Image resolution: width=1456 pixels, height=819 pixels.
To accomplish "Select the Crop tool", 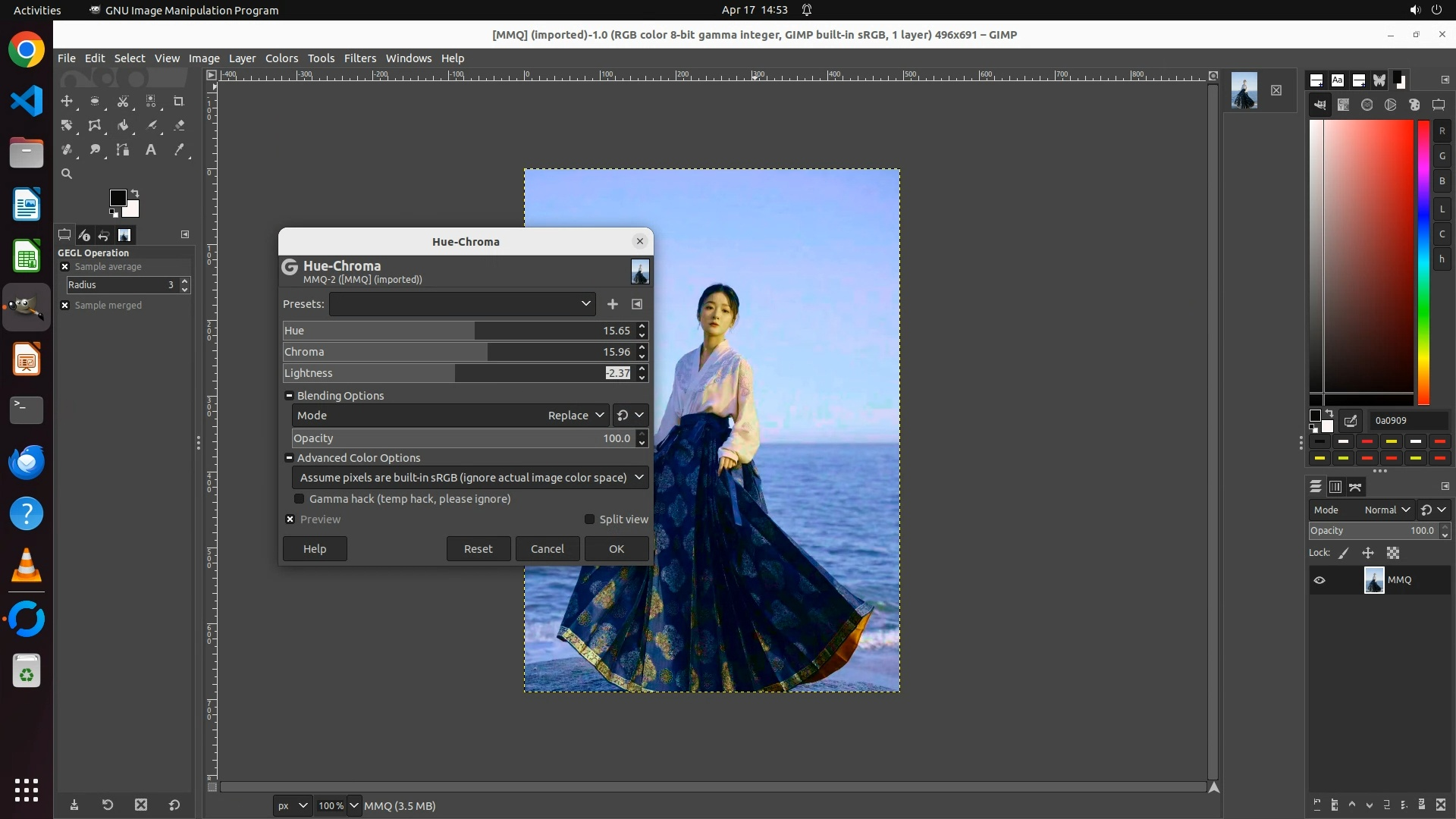I will point(179,101).
